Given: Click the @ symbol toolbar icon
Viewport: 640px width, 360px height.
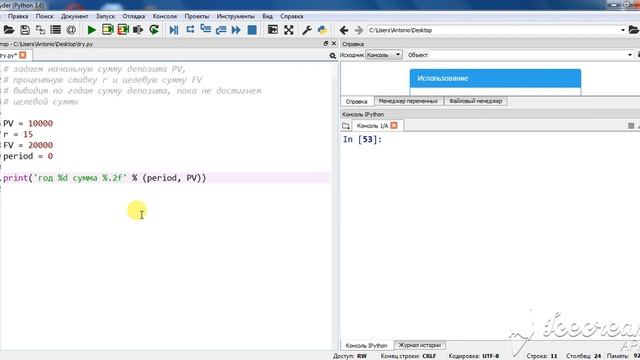Looking at the screenshot, I should click(71, 30).
